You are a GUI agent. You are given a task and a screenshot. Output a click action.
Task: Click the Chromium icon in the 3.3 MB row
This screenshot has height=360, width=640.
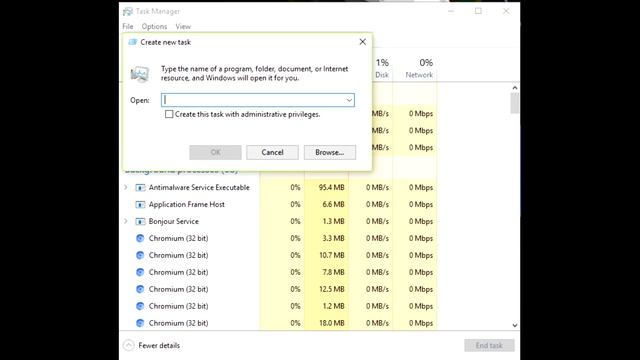coord(140,238)
